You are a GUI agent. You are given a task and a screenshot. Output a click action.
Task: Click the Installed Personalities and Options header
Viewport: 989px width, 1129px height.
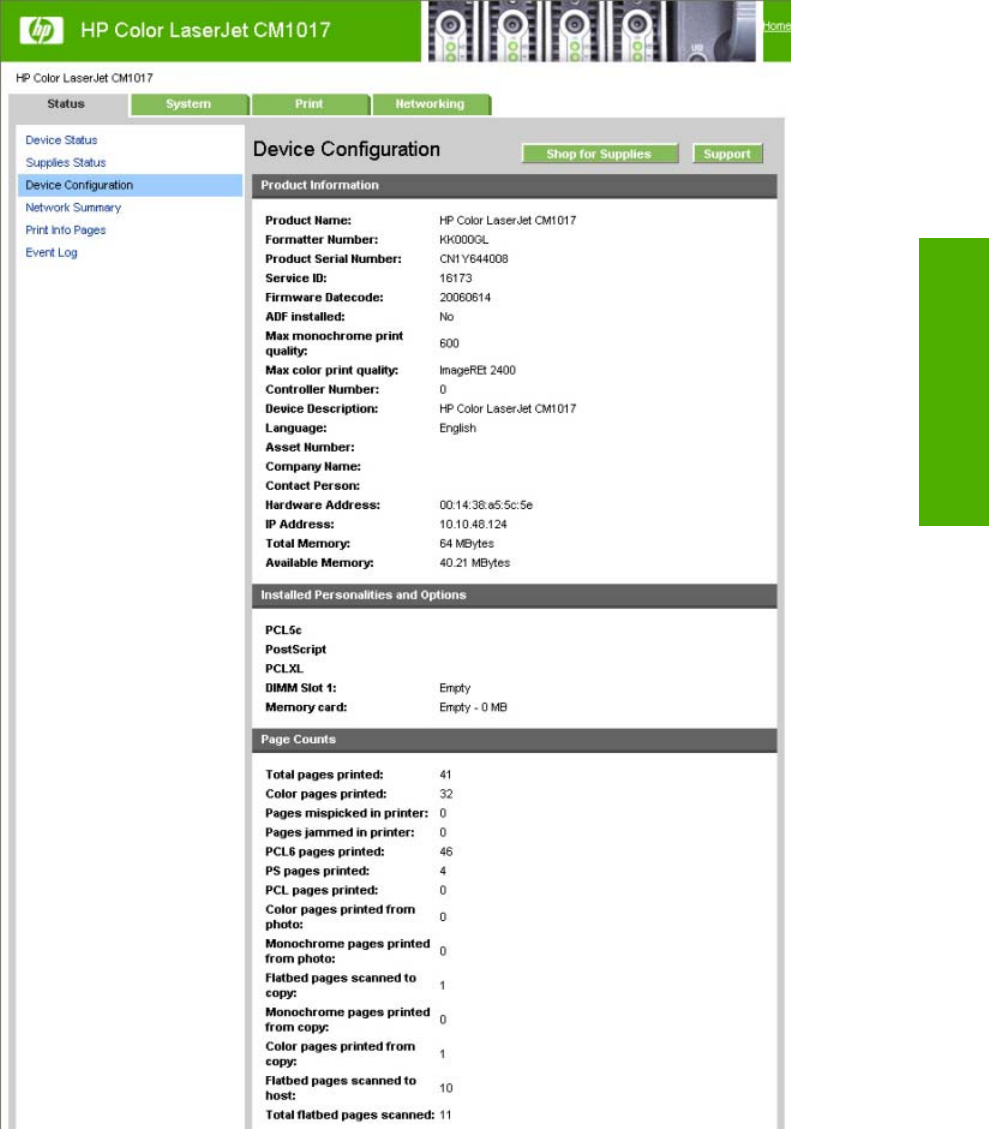pyautogui.click(x=514, y=595)
